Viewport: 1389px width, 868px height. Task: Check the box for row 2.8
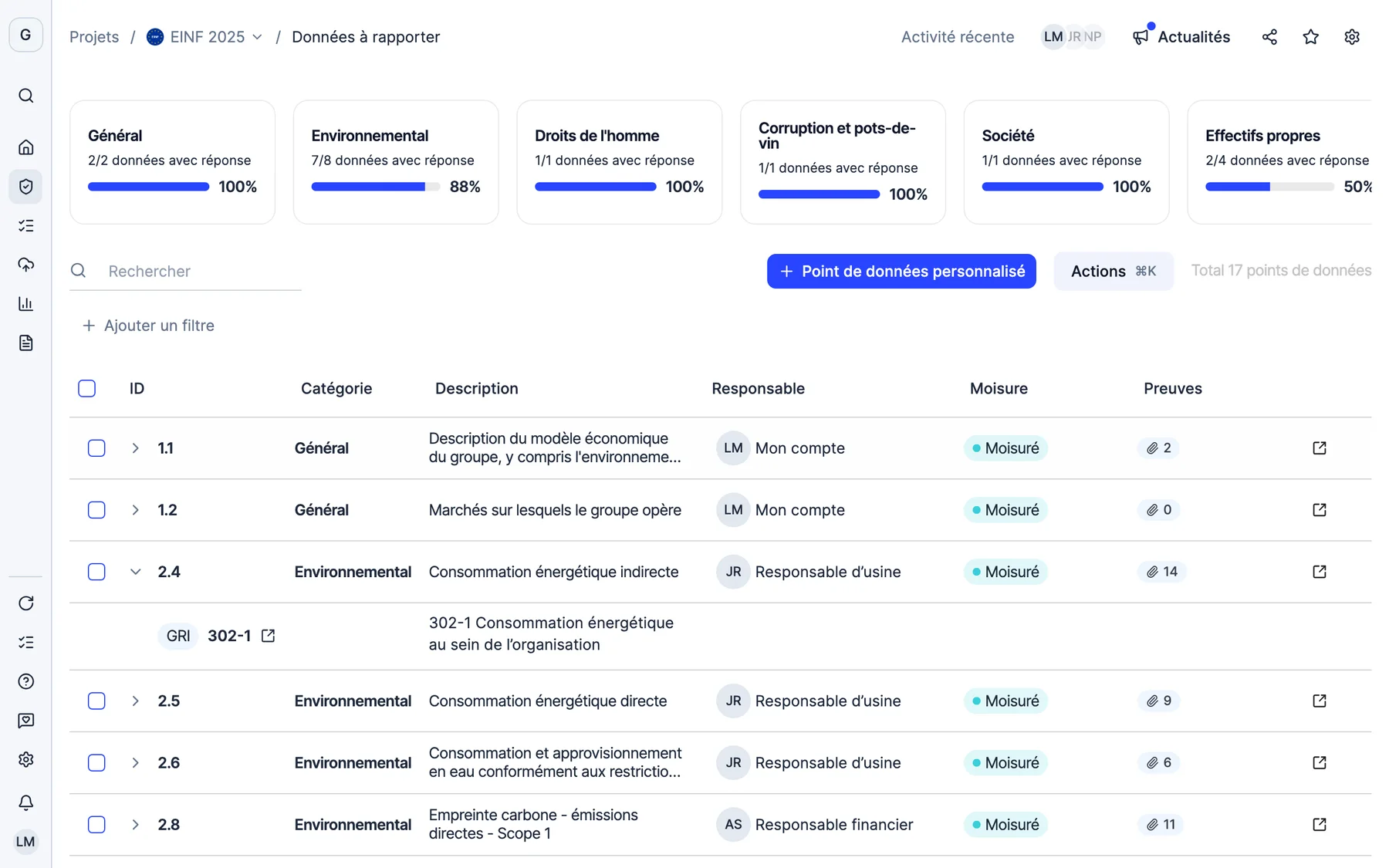pyautogui.click(x=96, y=825)
